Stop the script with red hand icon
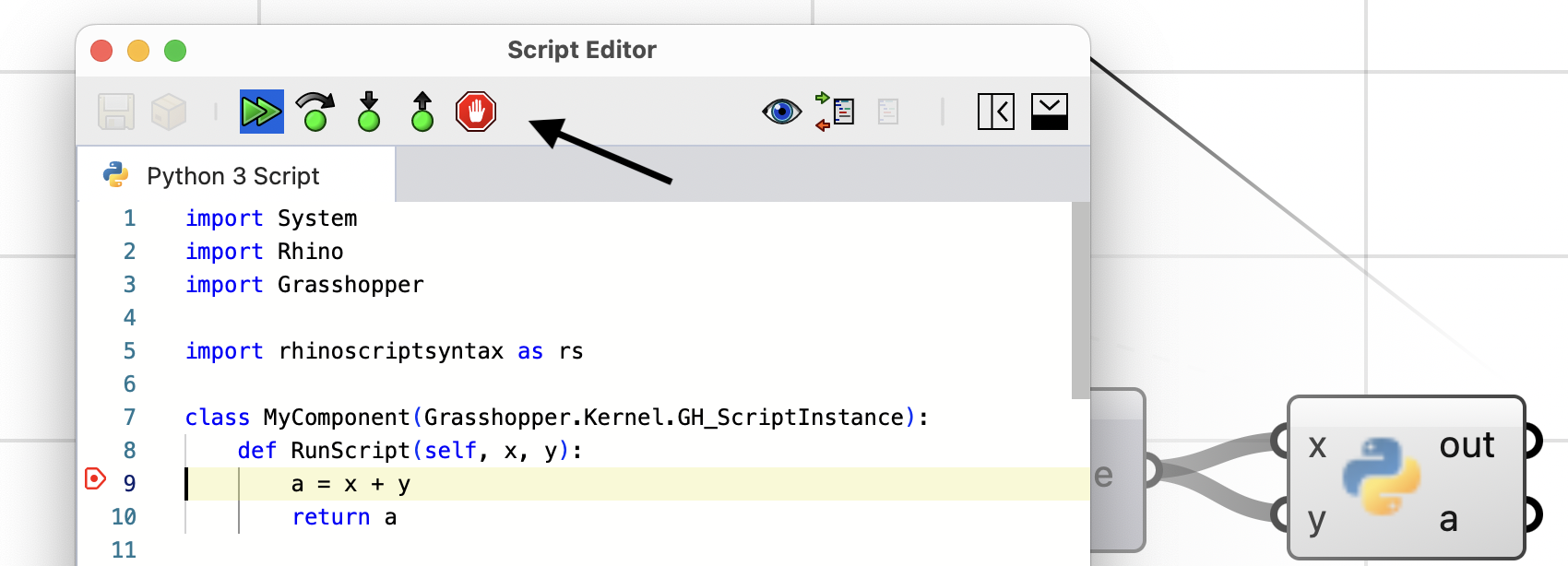This screenshot has height=566, width=1568. coord(476,112)
